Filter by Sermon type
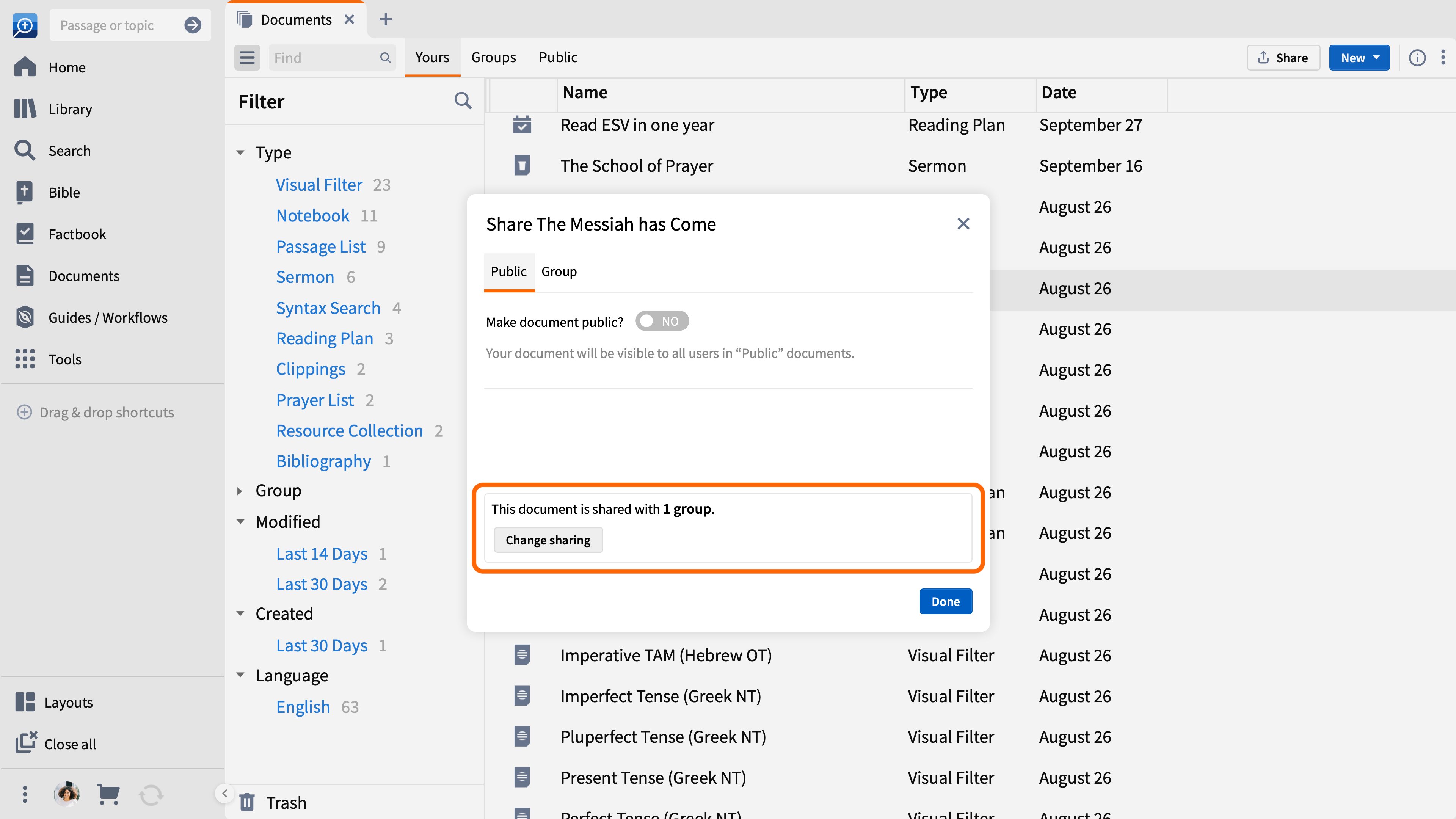This screenshot has width=1456, height=819. point(304,277)
